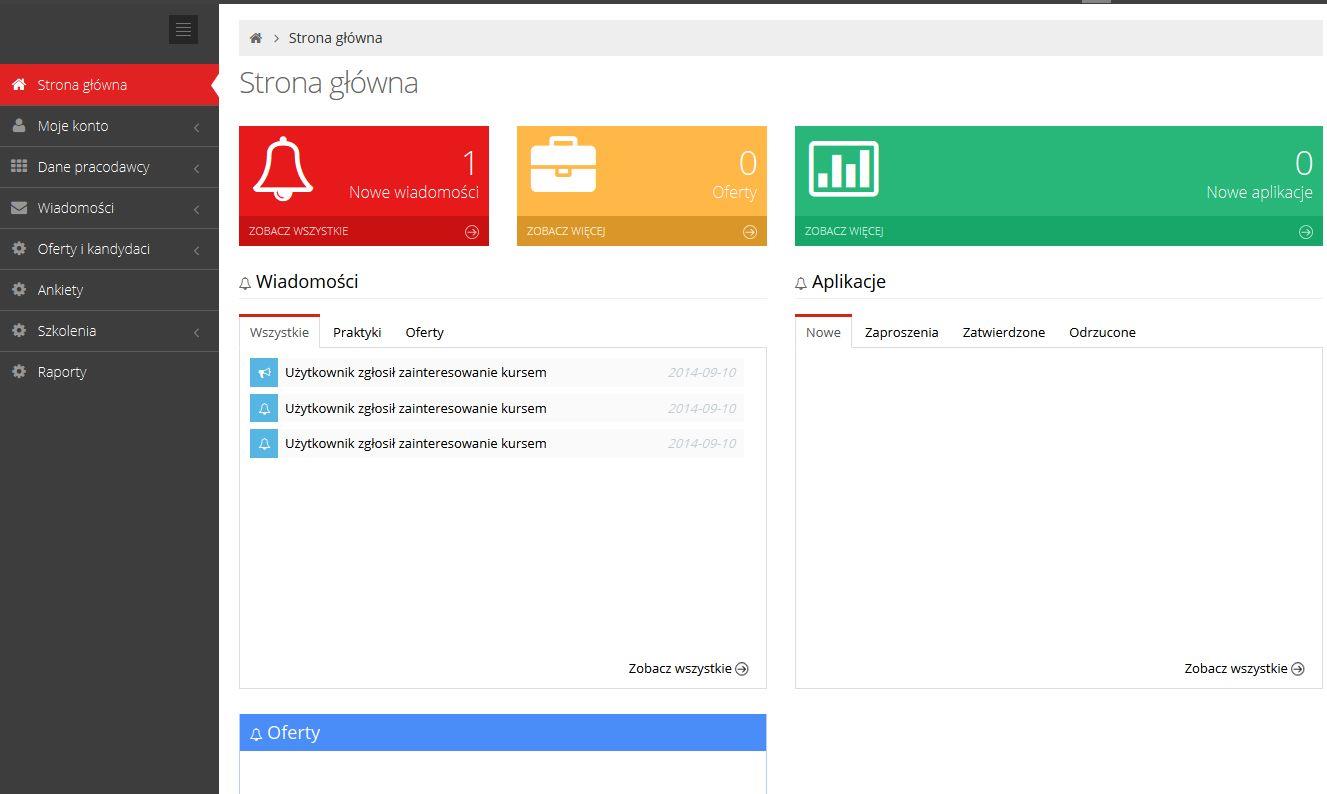
Task: Click Zobacz wszystkie in Aplikacje panel
Action: 1244,669
